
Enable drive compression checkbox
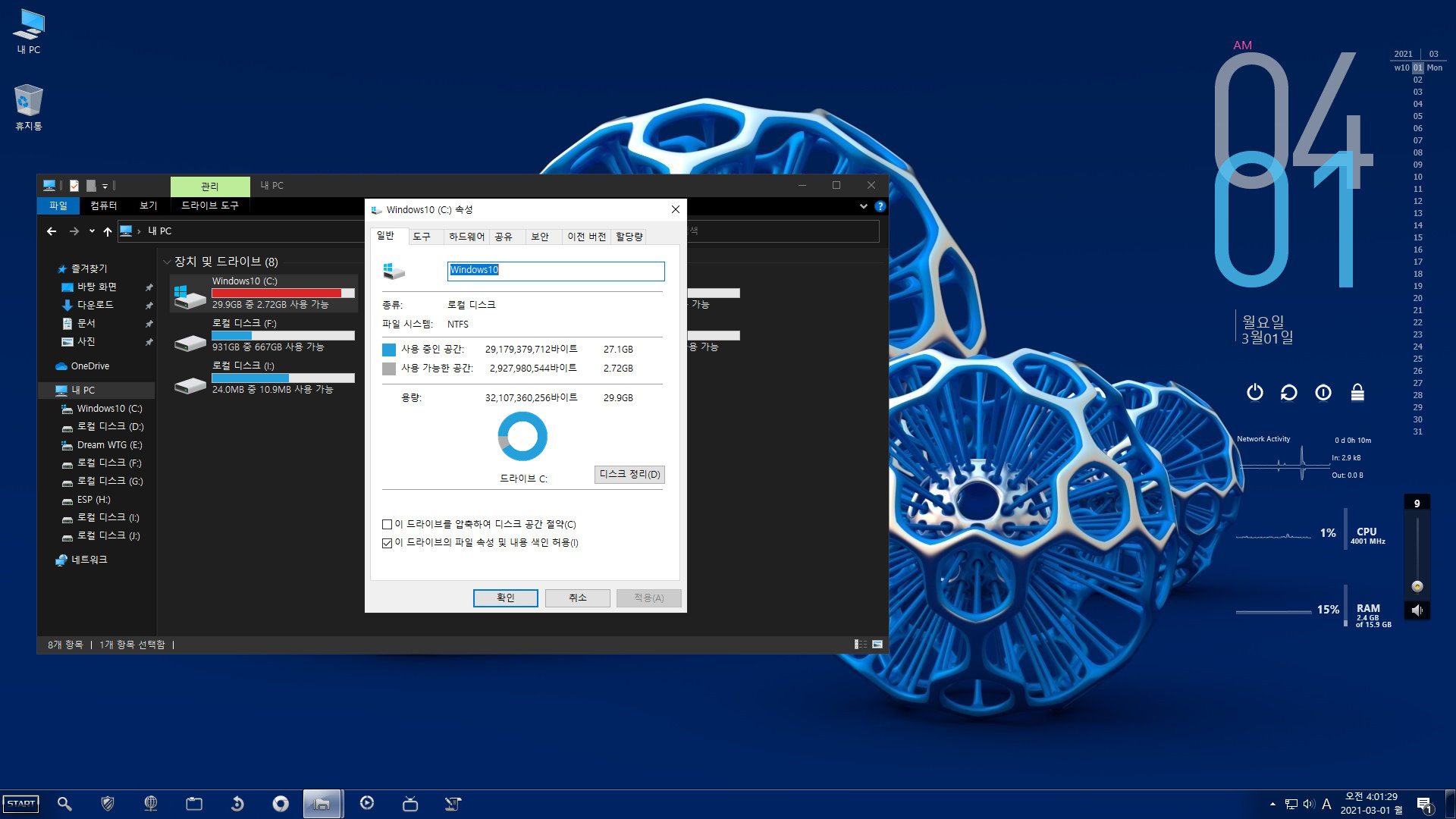tap(387, 524)
